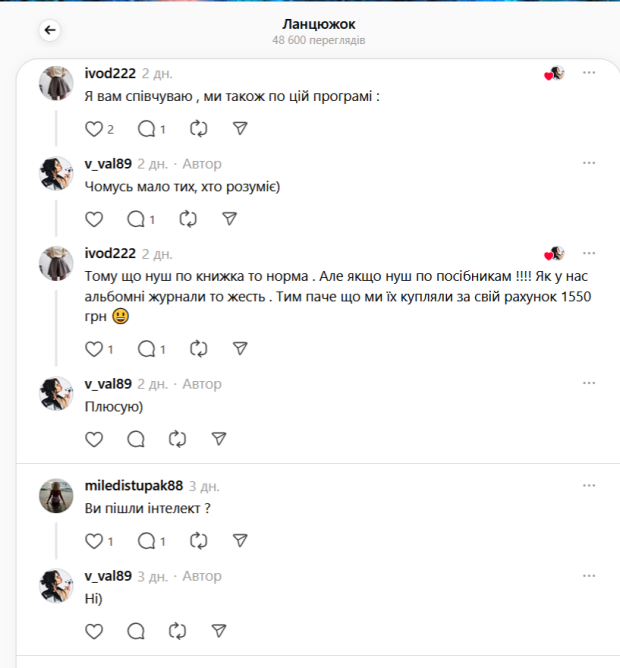Viewport: 620px width, 668px height.
Task: Go back using the arrow button
Action: [x=50, y=30]
